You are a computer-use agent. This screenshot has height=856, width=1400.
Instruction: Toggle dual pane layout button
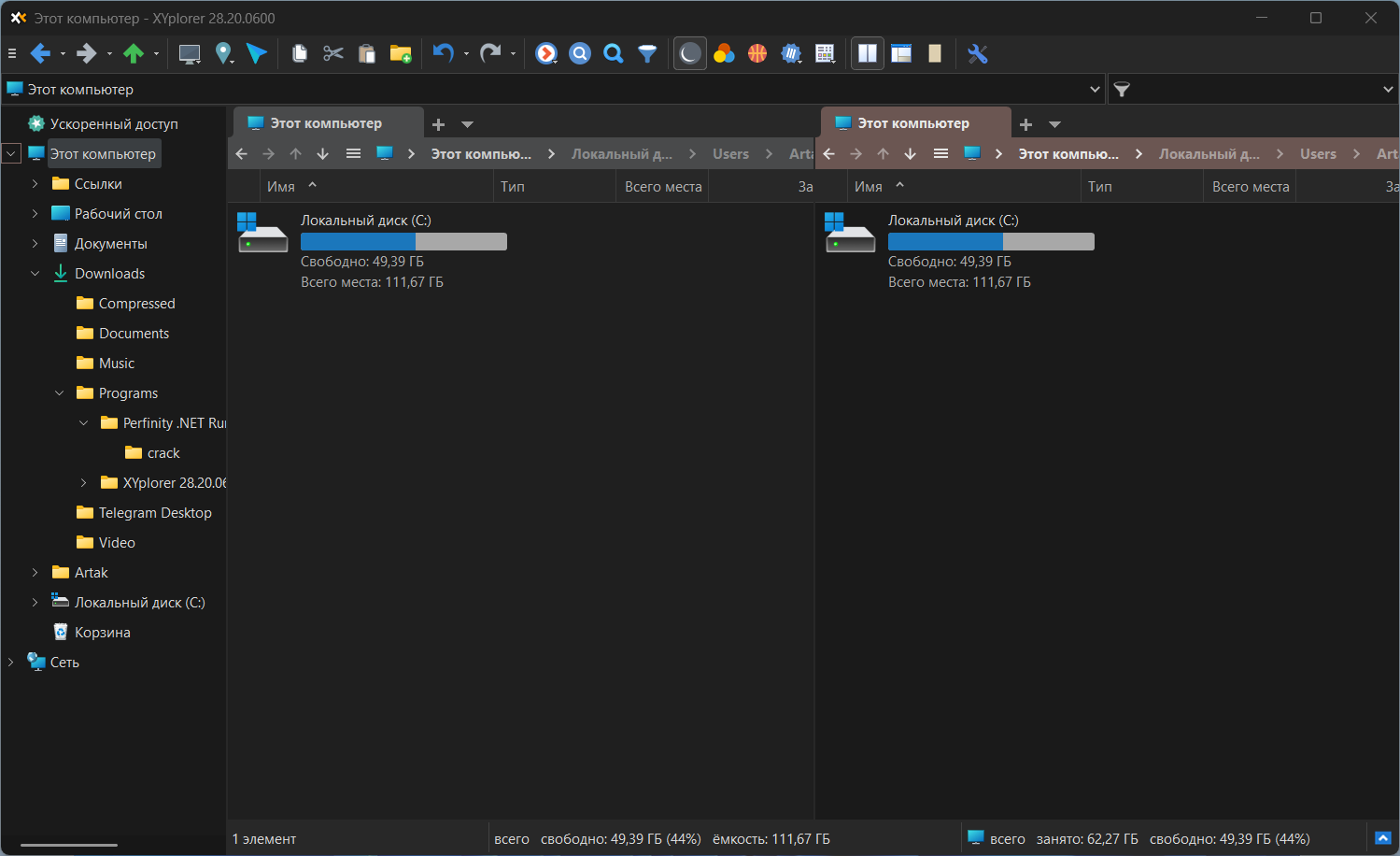(x=868, y=53)
